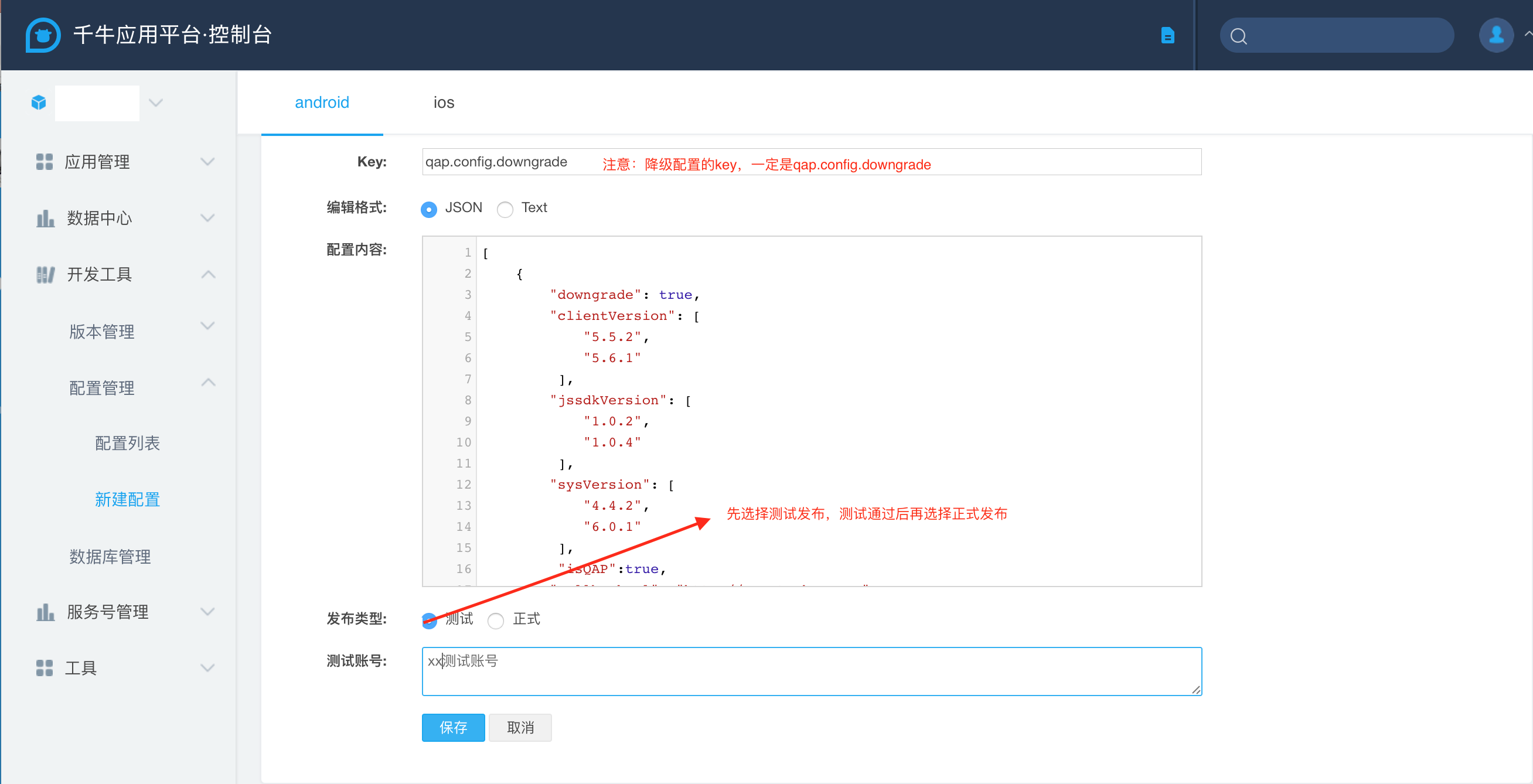The image size is (1533, 784).
Task: Select the JSON edit format radio
Action: [428, 209]
